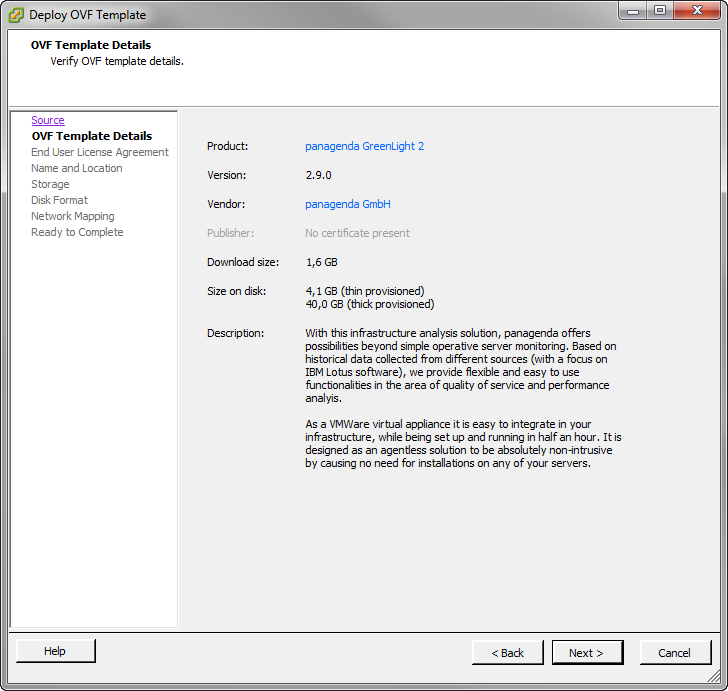Proceed with the Next button
Screen dimensions: 728x691
click(586, 653)
